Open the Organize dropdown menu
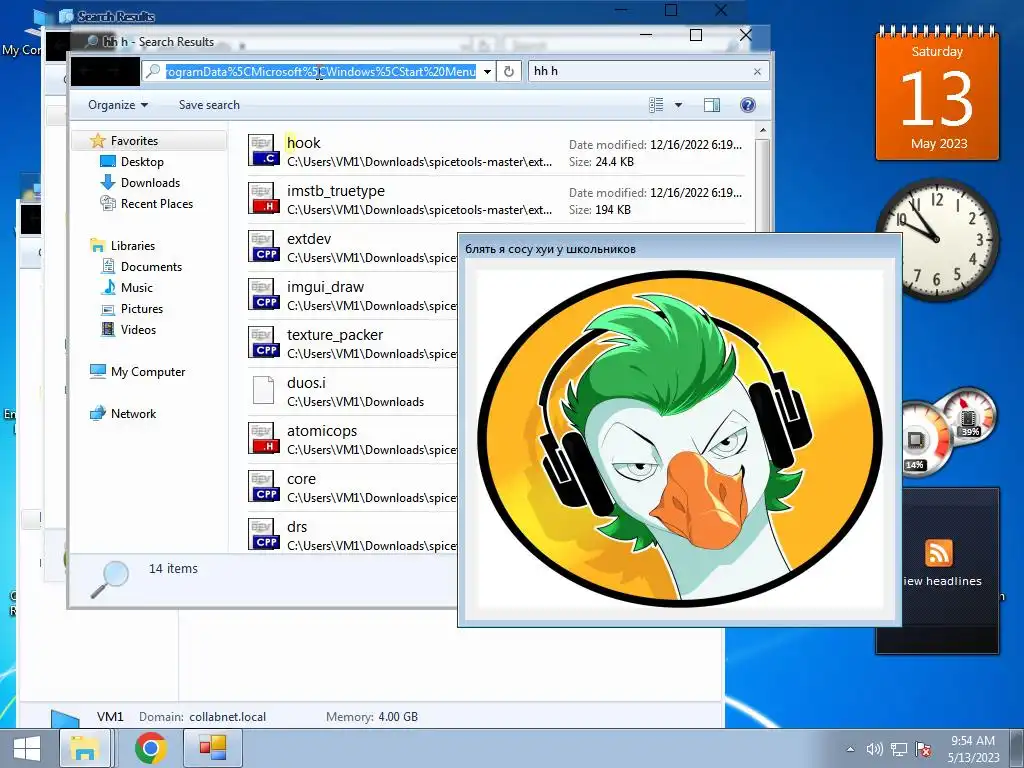The height and width of the screenshot is (768, 1024). [118, 105]
